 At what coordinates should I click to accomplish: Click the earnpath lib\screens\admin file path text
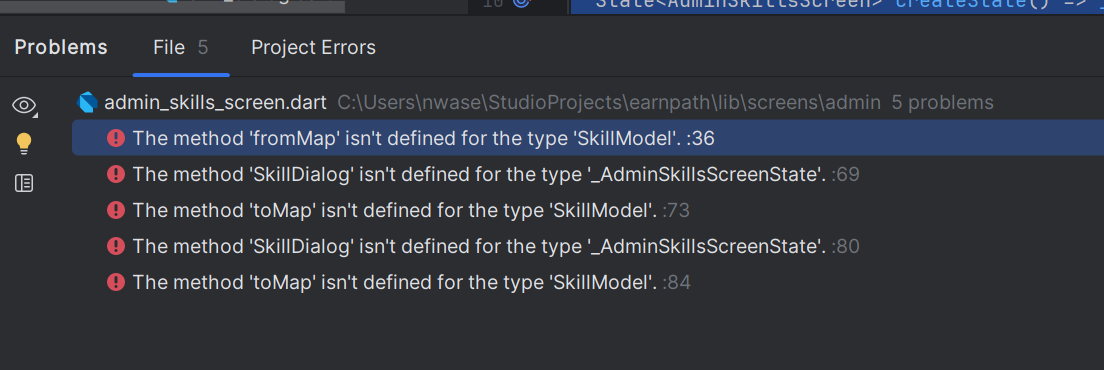click(x=609, y=103)
